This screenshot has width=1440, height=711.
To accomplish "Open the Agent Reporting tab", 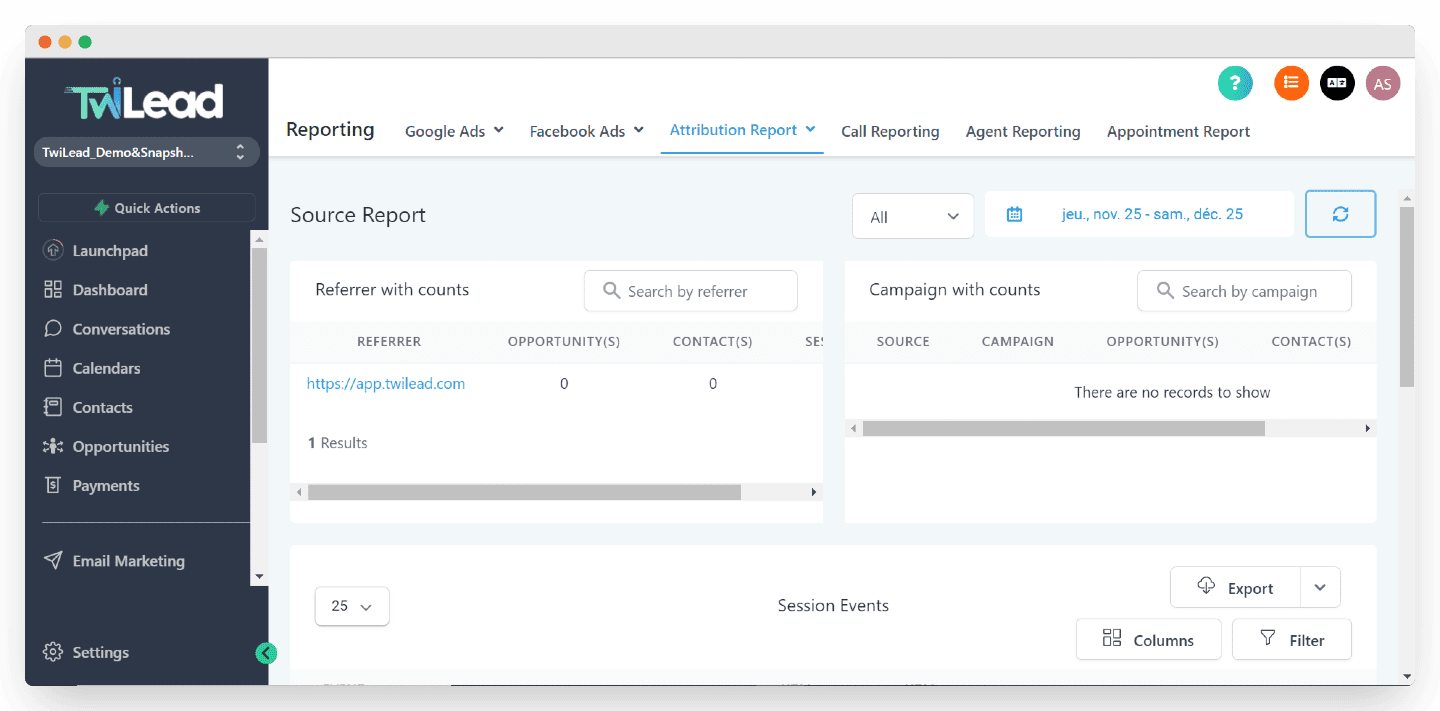I will [x=1023, y=131].
